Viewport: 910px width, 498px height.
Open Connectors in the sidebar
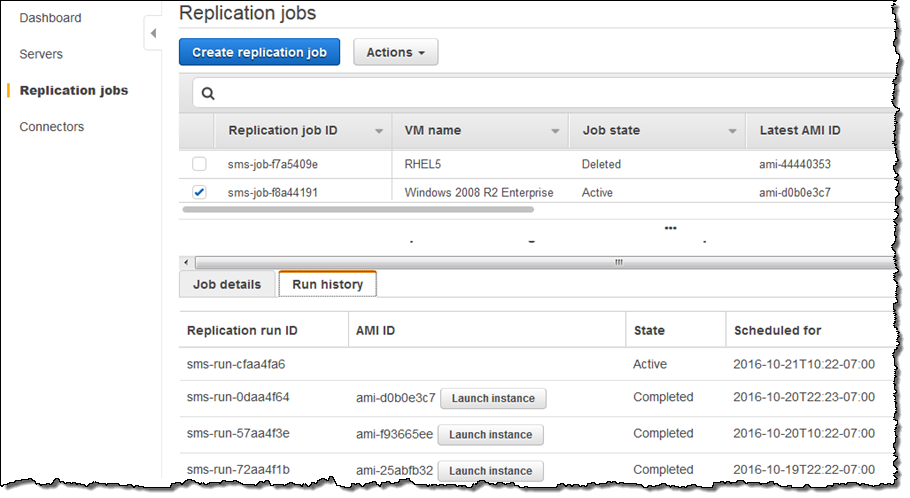click(x=52, y=127)
